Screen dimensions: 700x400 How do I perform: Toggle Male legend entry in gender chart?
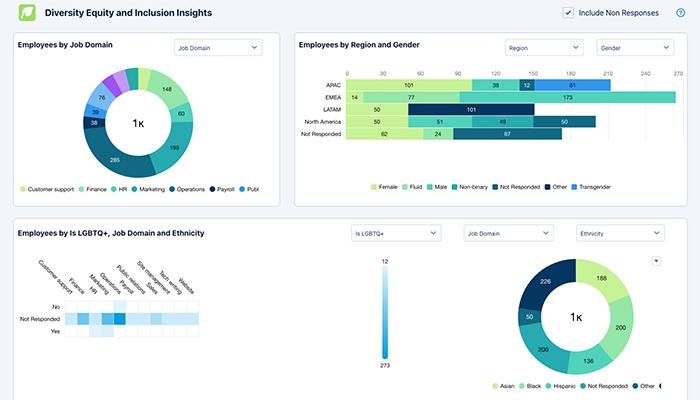click(x=437, y=187)
